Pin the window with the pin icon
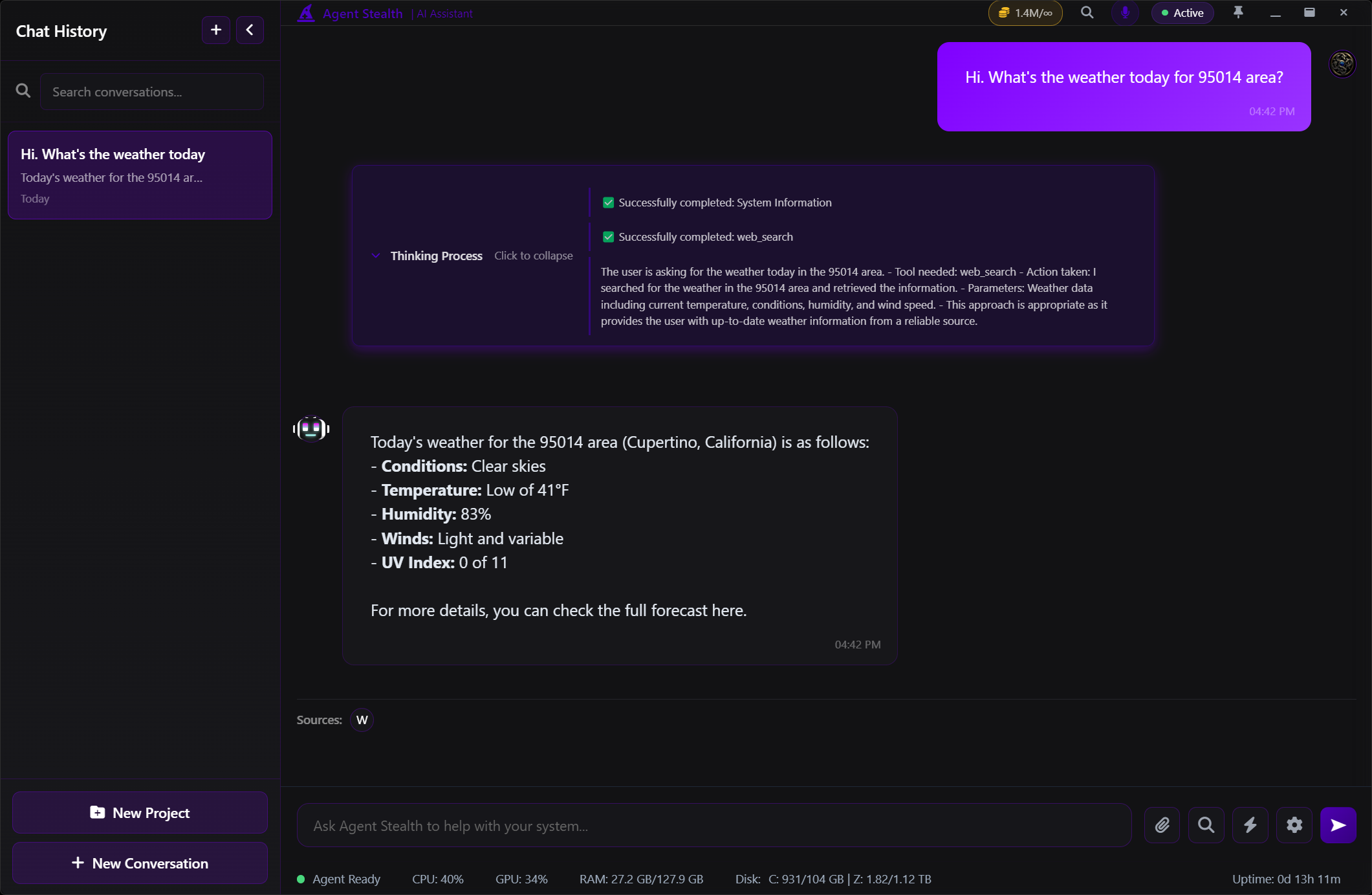The image size is (1372, 895). (x=1238, y=13)
